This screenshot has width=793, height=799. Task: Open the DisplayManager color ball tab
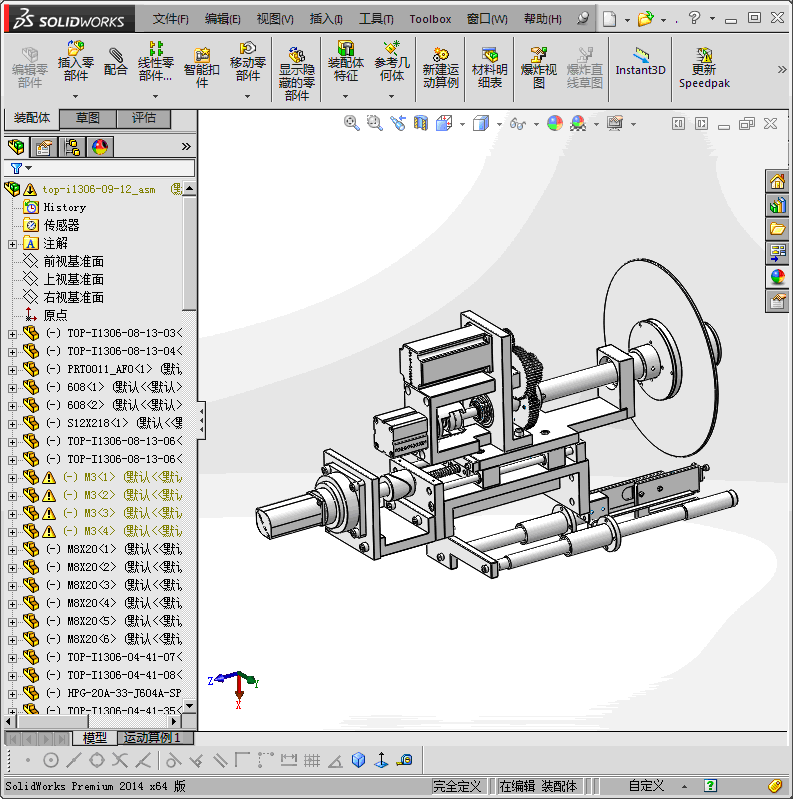pos(100,147)
